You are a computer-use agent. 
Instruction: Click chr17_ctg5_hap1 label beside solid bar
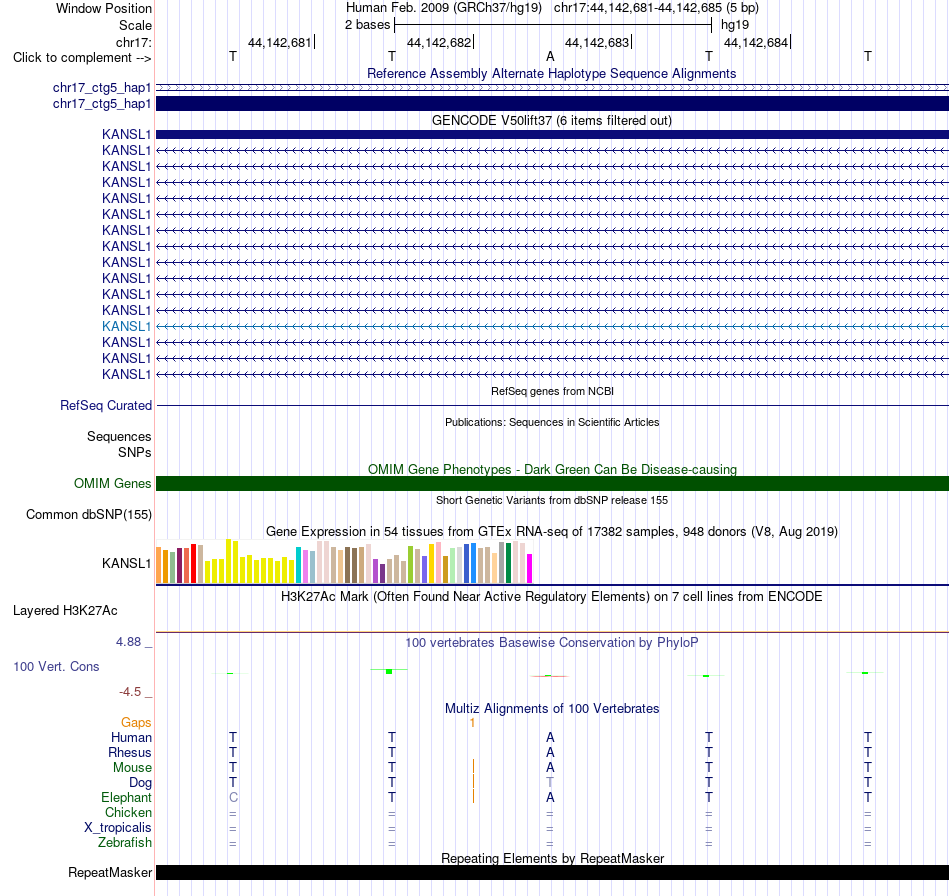[x=102, y=104]
